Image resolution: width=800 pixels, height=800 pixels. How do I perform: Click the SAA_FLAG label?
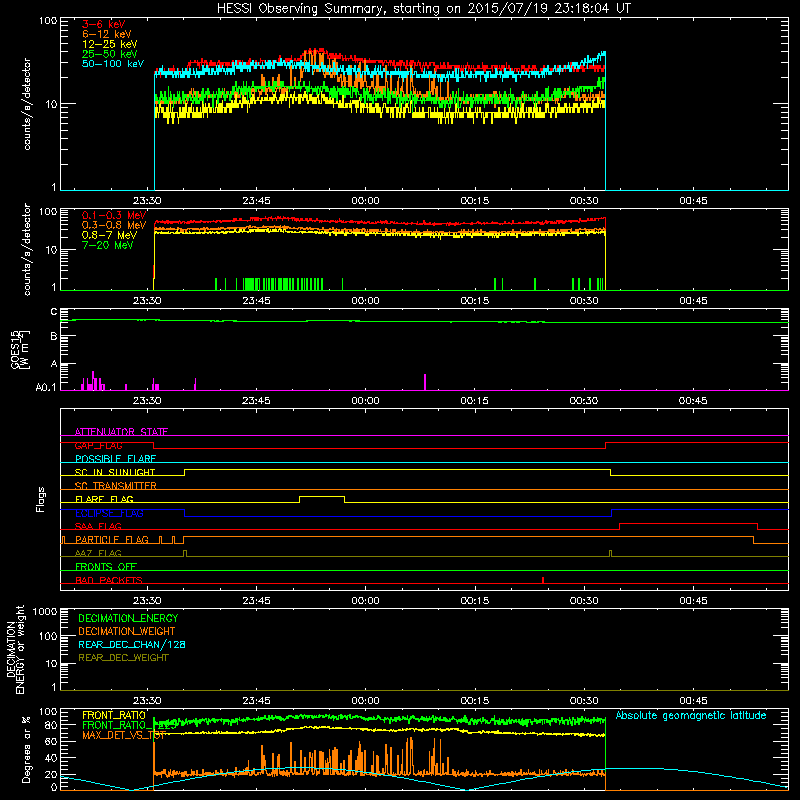(x=98, y=526)
